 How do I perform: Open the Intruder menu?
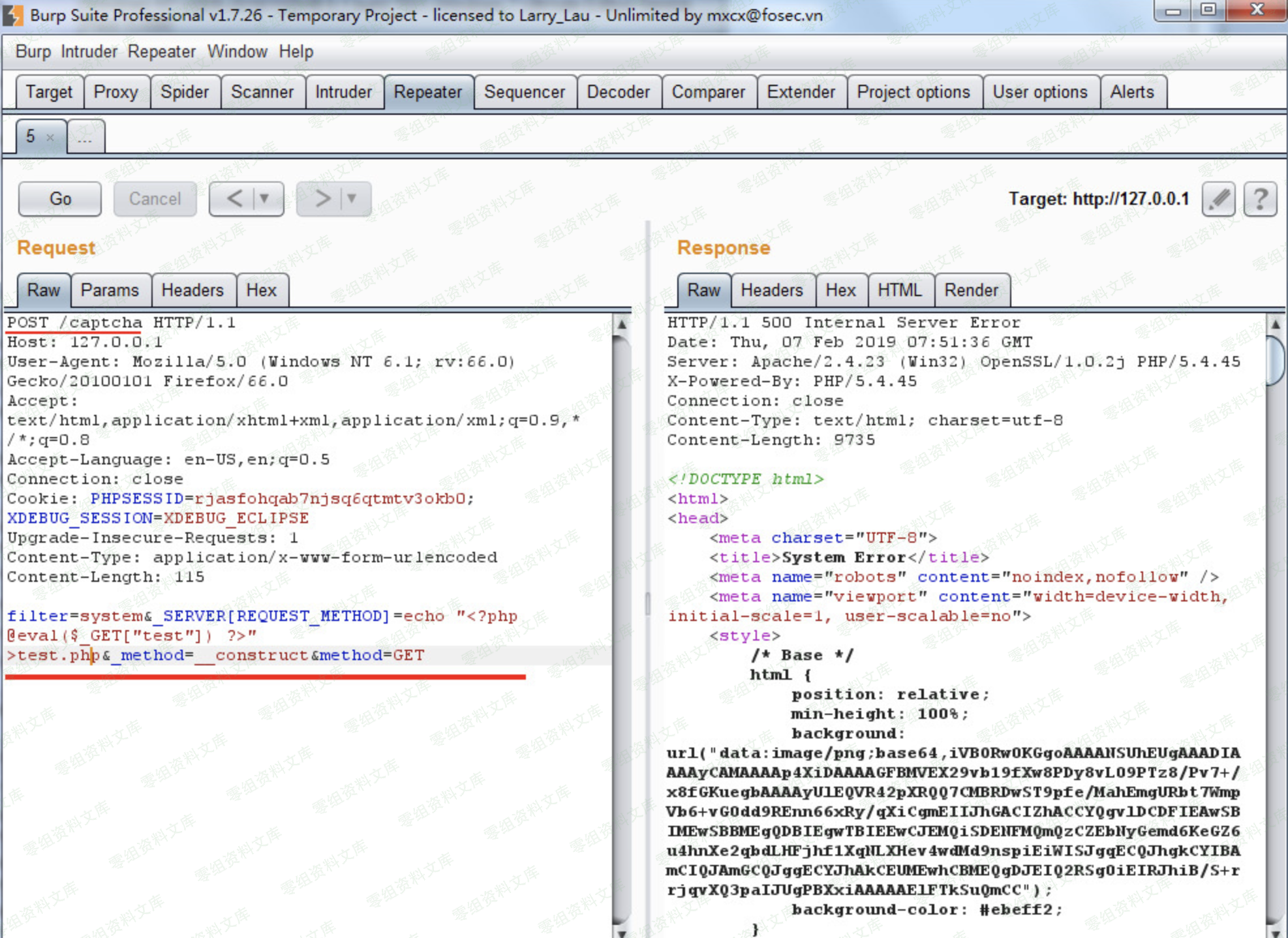click(x=89, y=52)
